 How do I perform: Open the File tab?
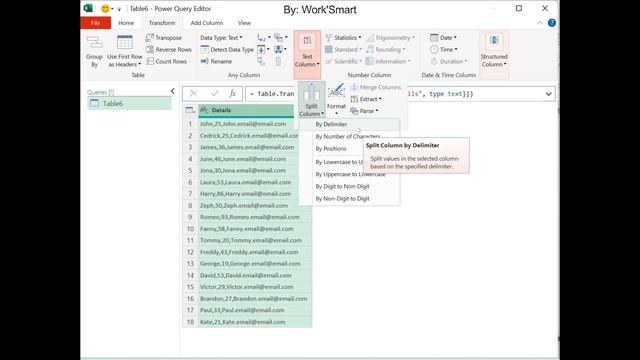pyautogui.click(x=96, y=23)
